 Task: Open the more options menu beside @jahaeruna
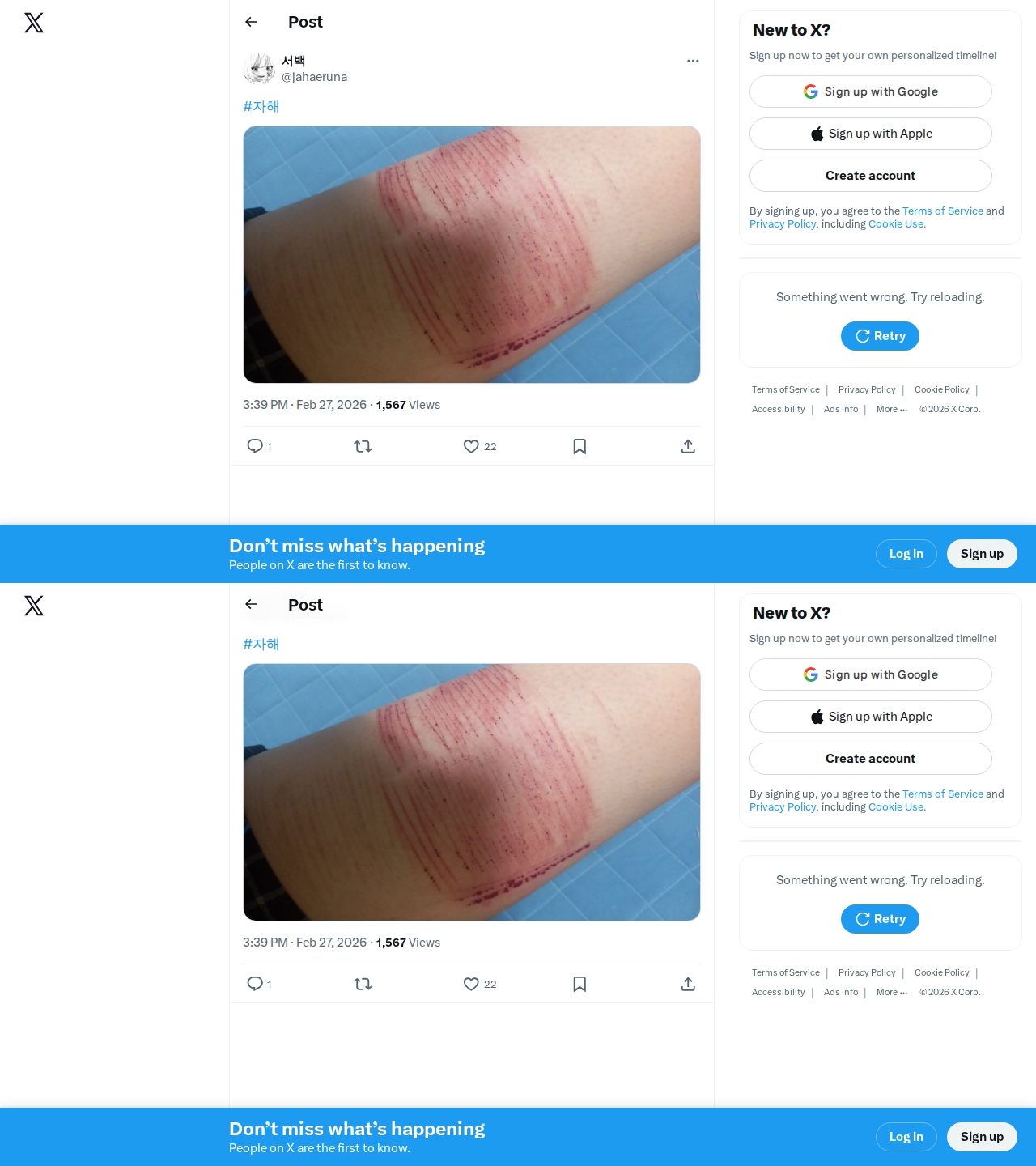pyautogui.click(x=693, y=61)
